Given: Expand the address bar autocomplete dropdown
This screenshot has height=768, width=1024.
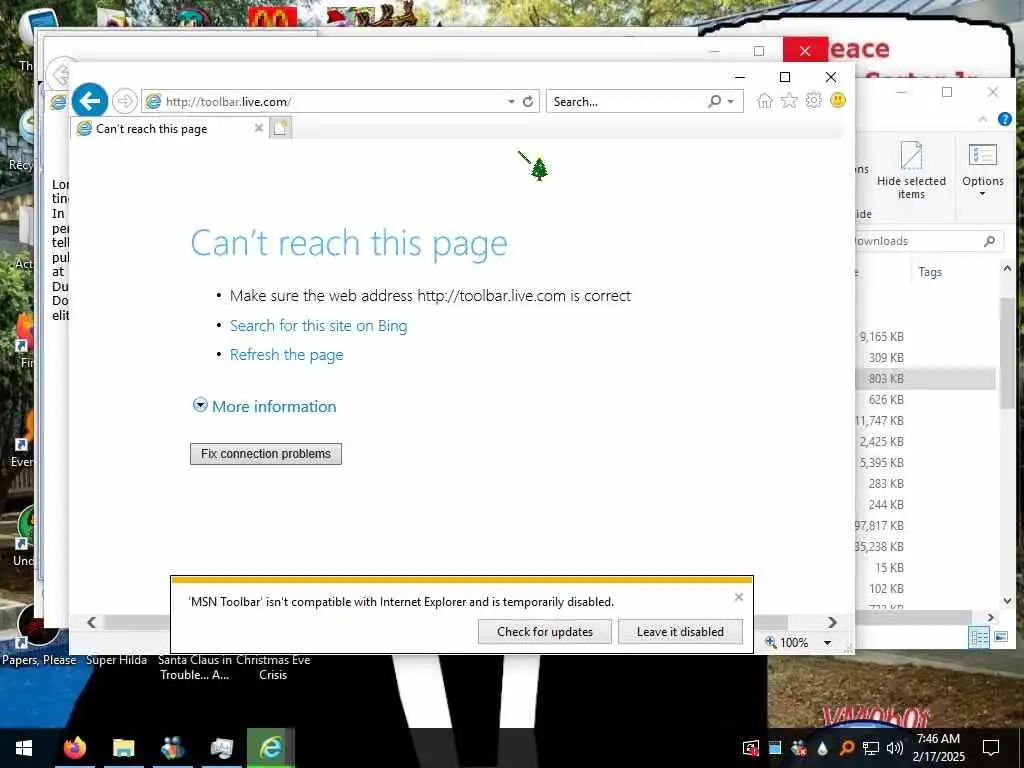Looking at the screenshot, I should pyautogui.click(x=511, y=102).
